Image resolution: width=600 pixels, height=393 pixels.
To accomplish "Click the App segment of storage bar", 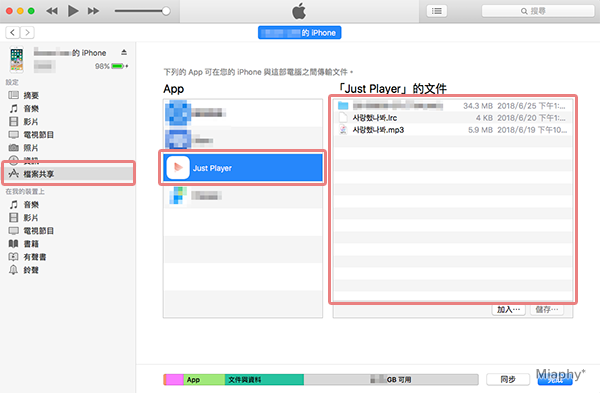I will point(204,380).
